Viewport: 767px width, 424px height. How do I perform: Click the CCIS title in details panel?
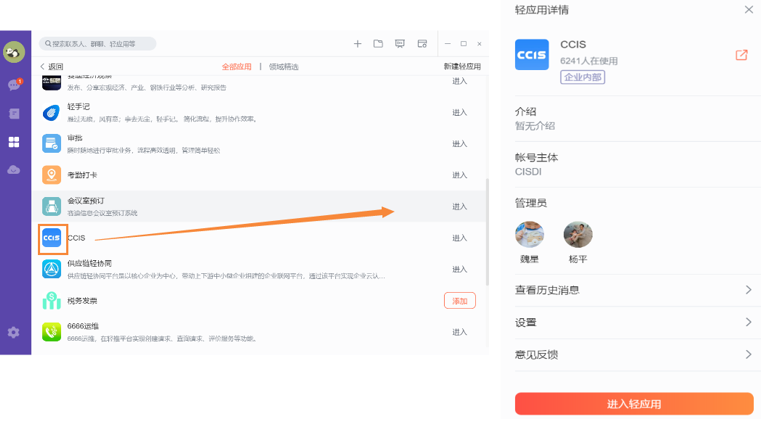[573, 45]
